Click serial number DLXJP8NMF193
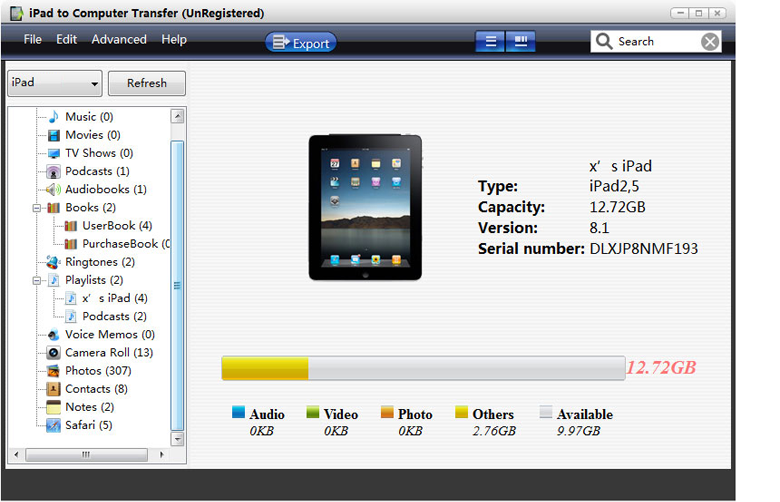 click(644, 249)
